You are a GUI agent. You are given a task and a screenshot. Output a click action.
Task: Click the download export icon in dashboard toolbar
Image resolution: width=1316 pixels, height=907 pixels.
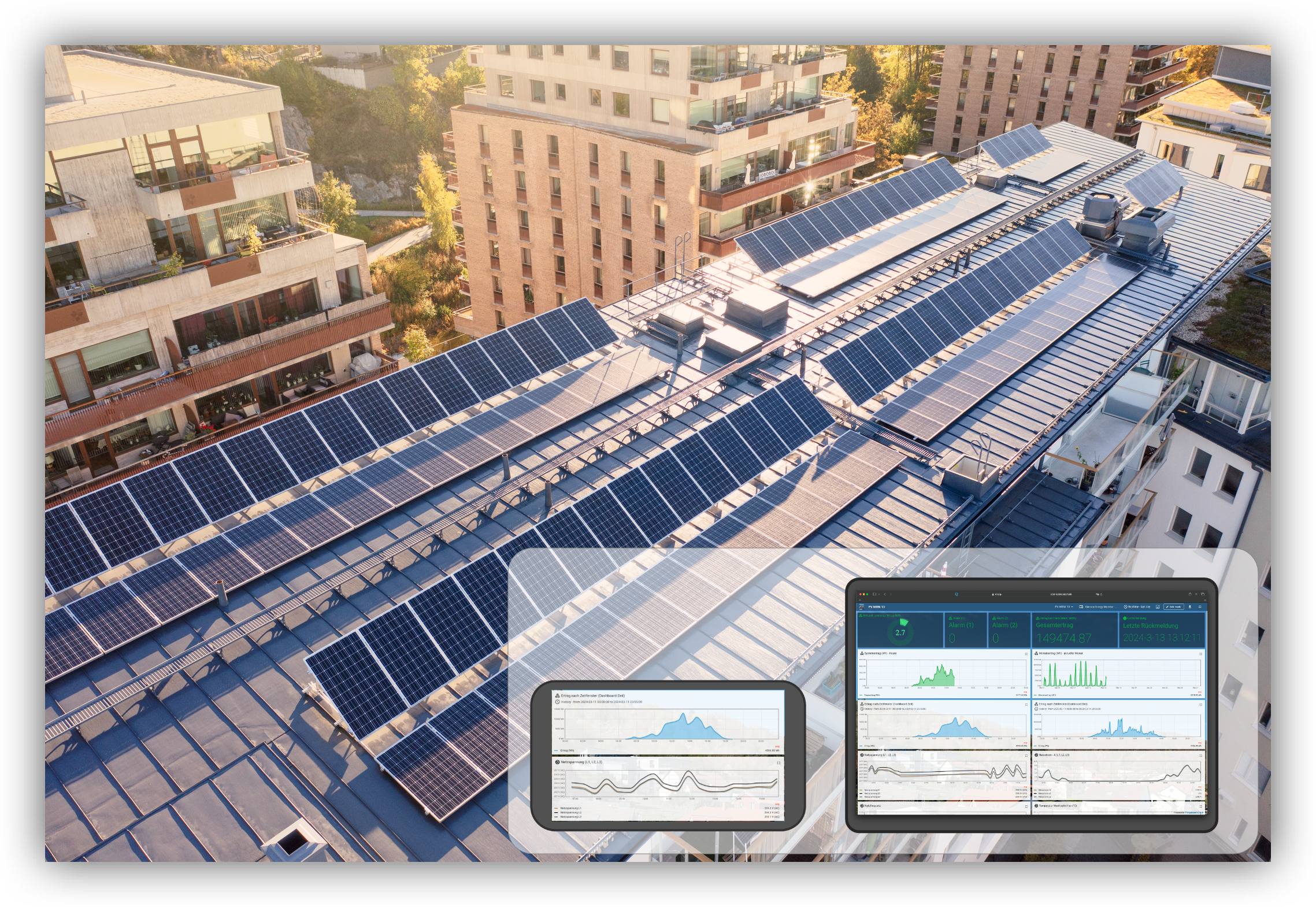[x=1190, y=607]
